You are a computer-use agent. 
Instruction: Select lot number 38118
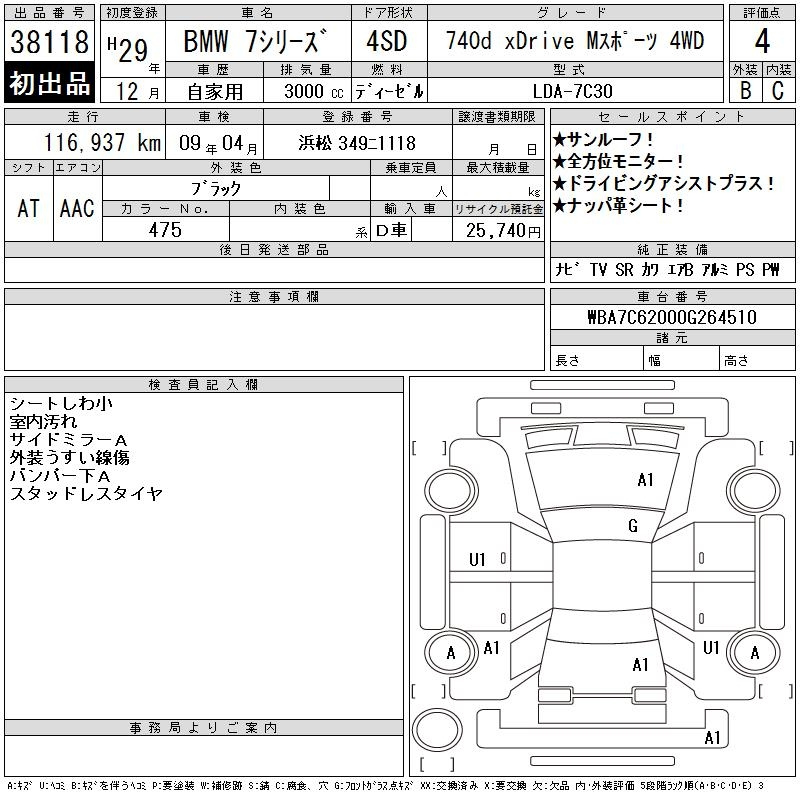pyautogui.click(x=49, y=42)
